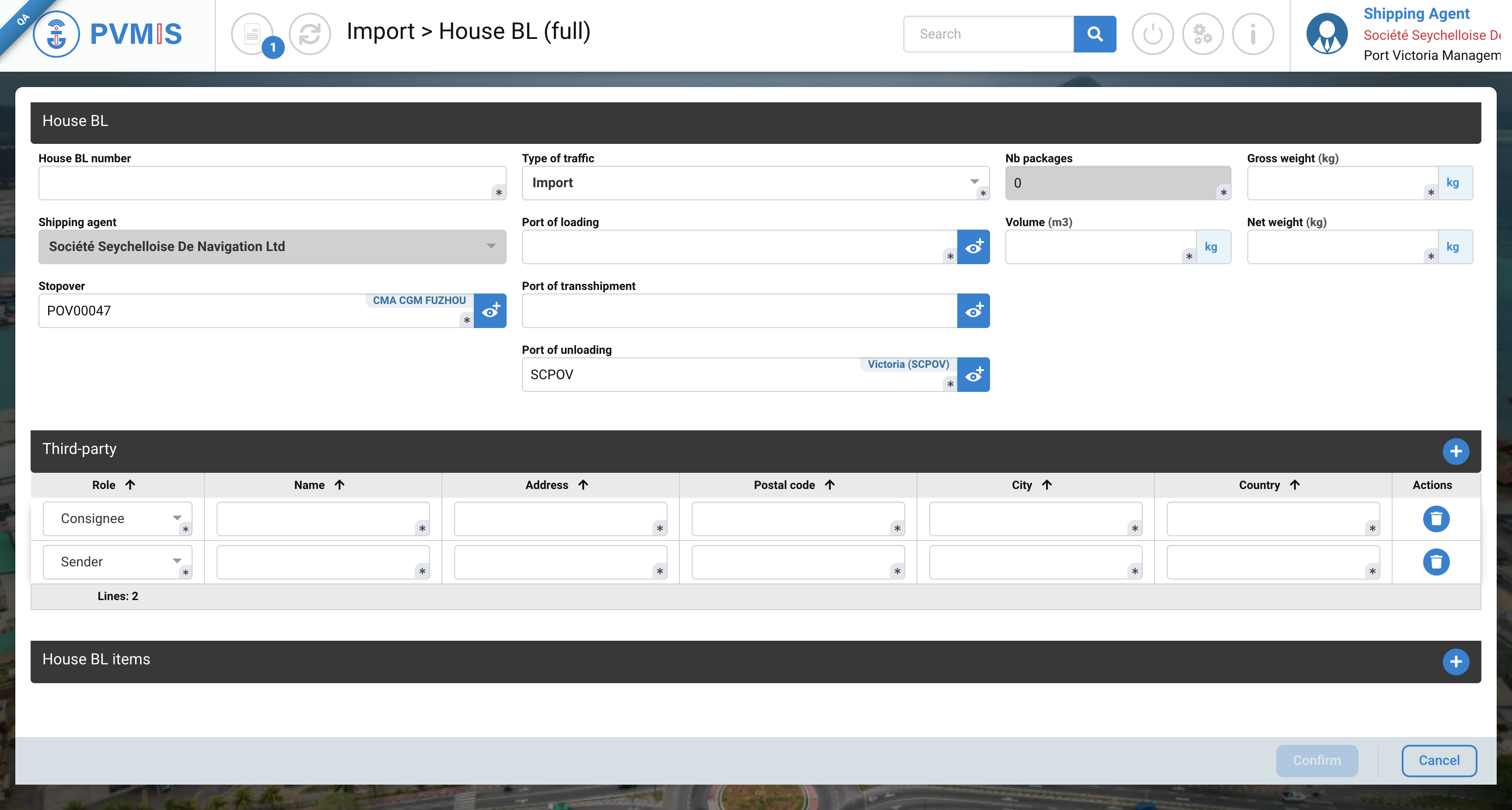Add a new House BL item

pos(1455,661)
